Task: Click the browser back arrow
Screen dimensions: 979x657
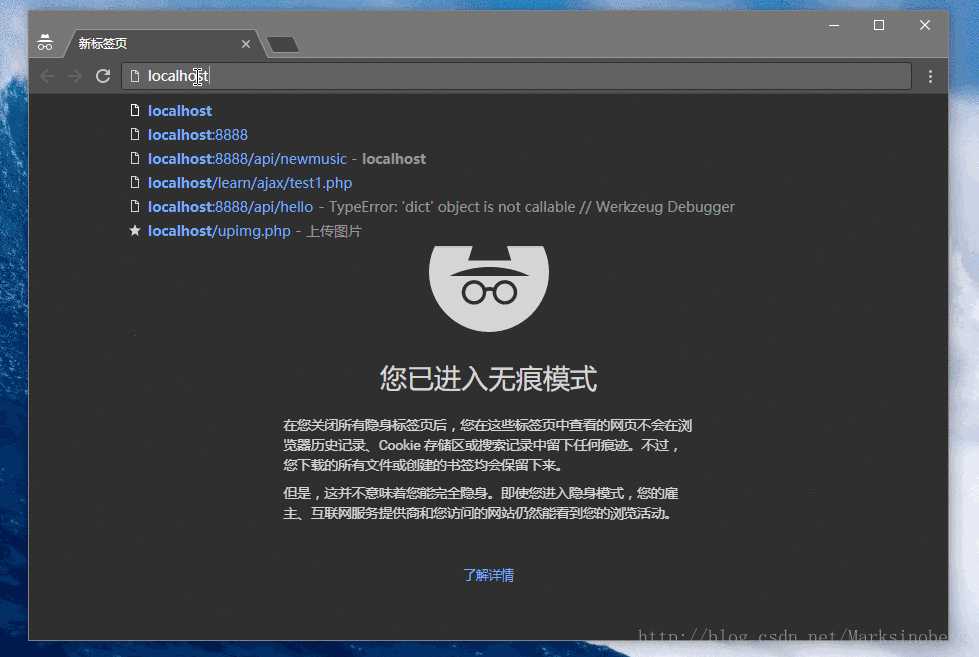Action: pos(47,76)
